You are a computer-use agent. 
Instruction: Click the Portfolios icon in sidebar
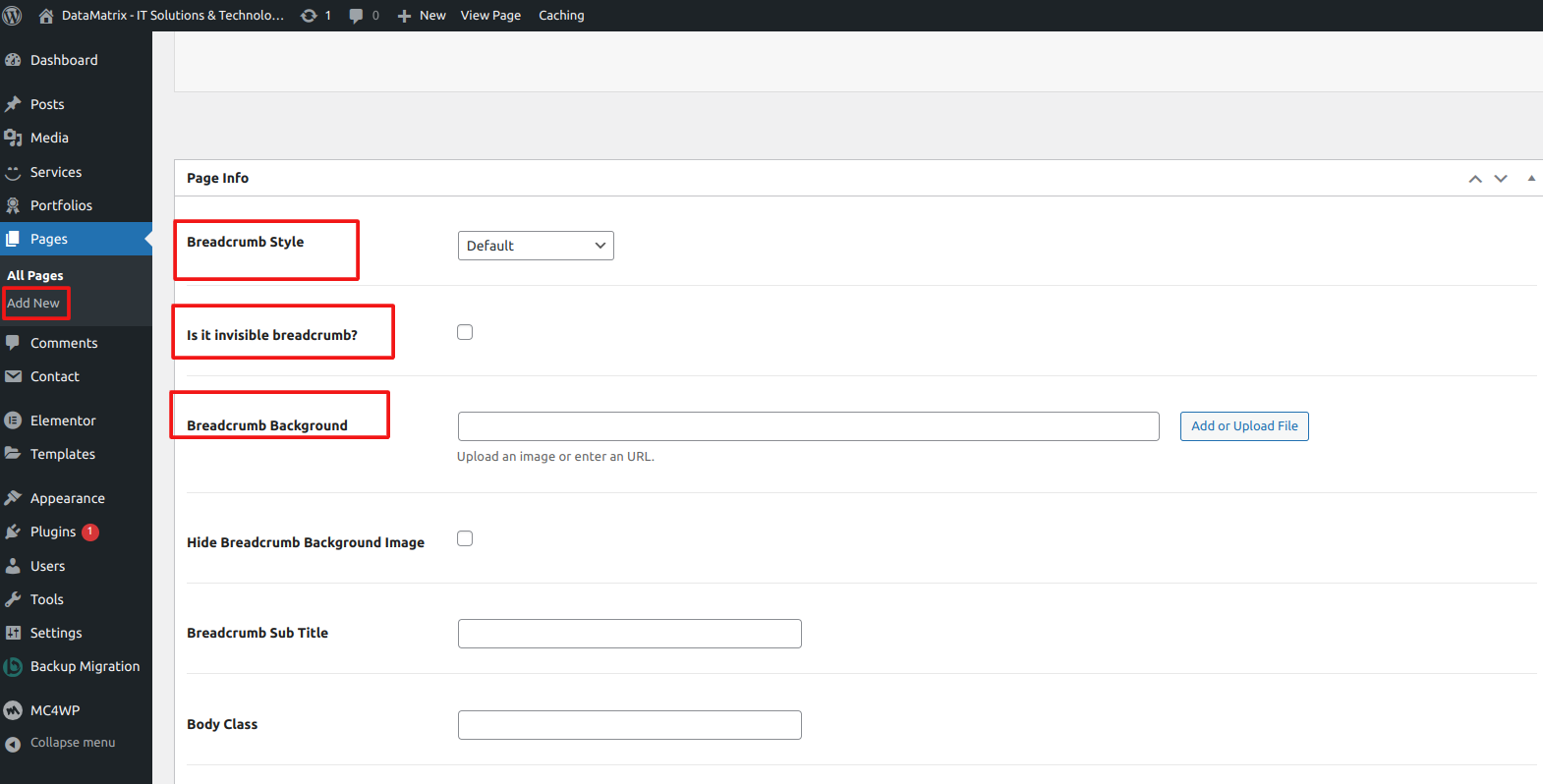click(13, 205)
